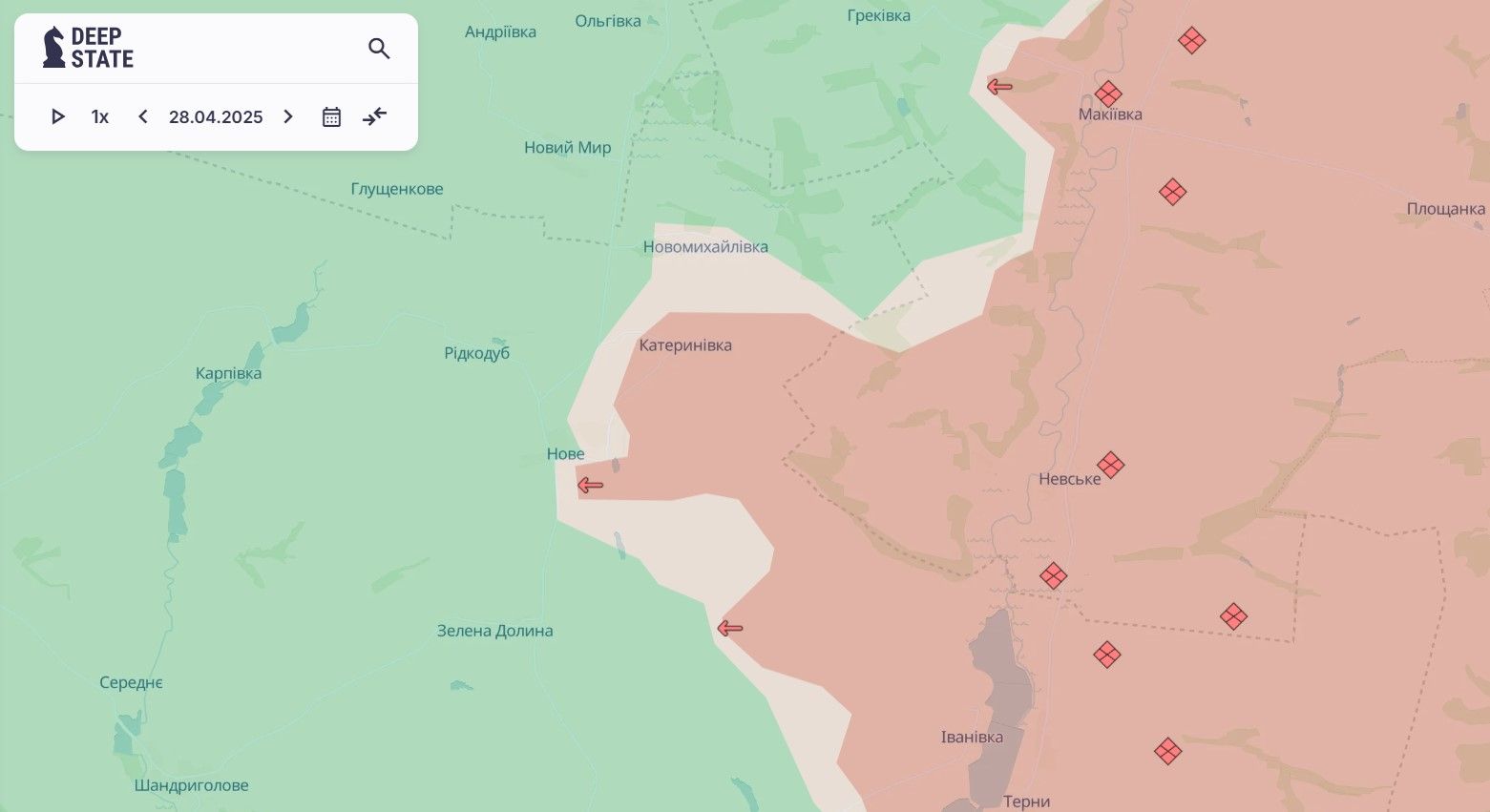This screenshot has height=812, width=1490.
Task: Open the unit marker southeast of Іванівка
Action: (x=1167, y=751)
